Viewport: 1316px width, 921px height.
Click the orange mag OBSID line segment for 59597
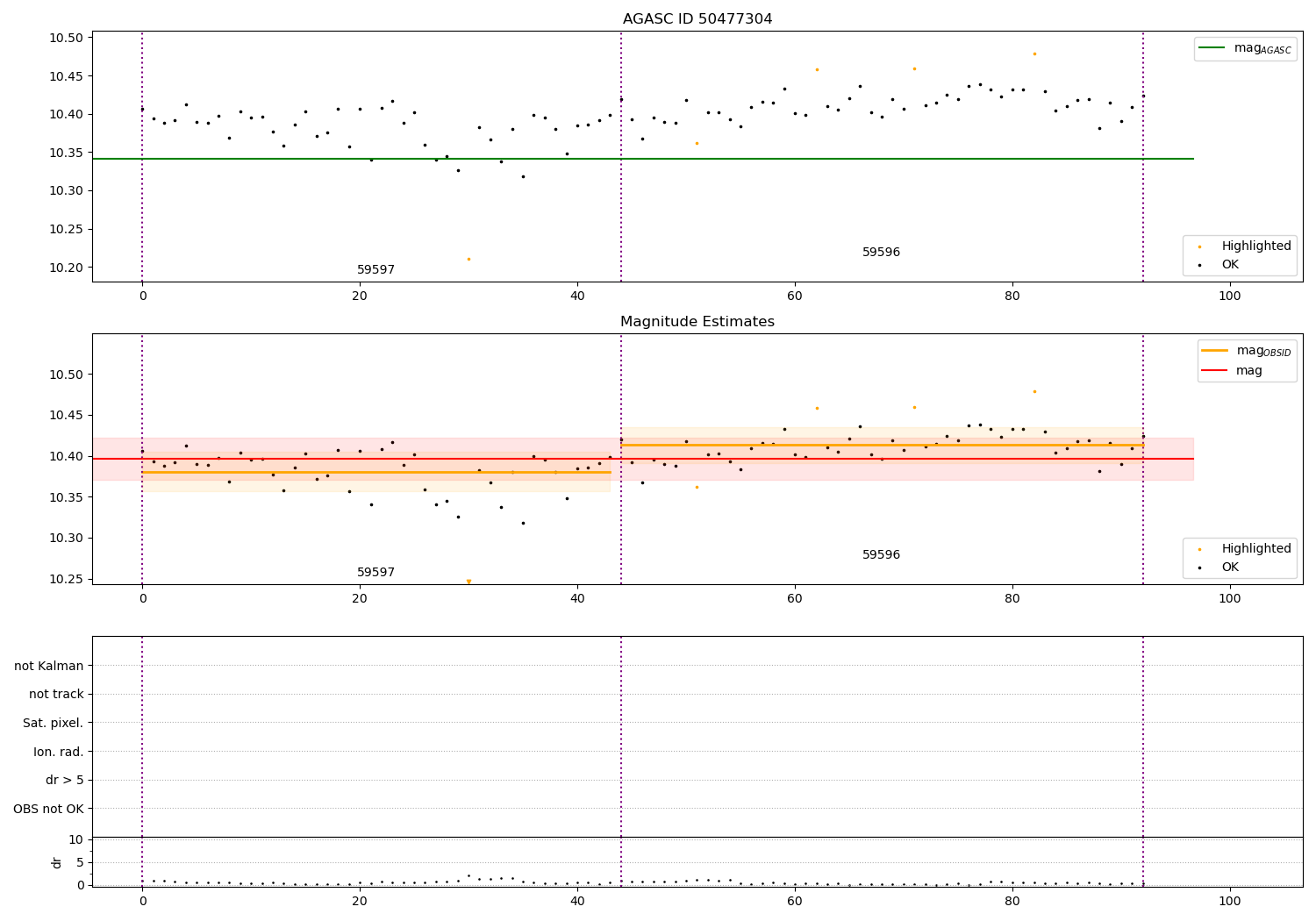click(x=376, y=472)
